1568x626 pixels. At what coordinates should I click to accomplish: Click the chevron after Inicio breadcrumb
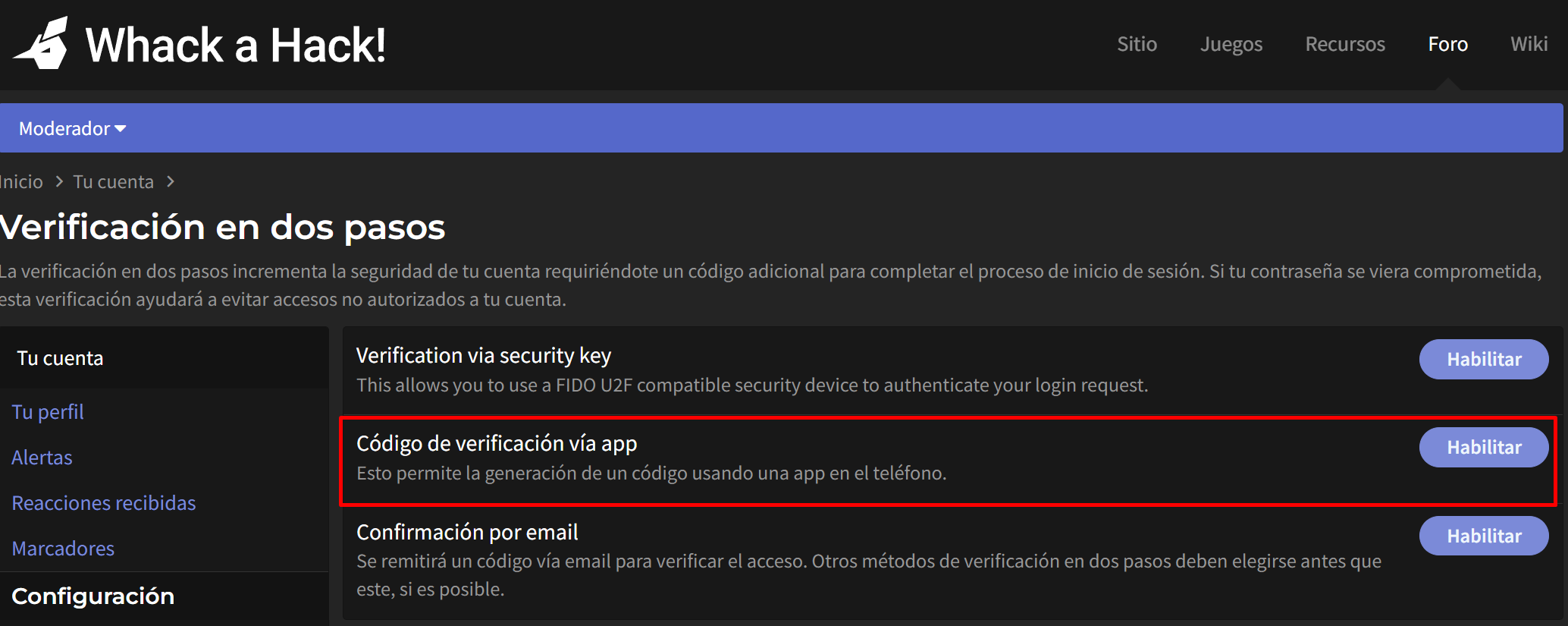59,182
